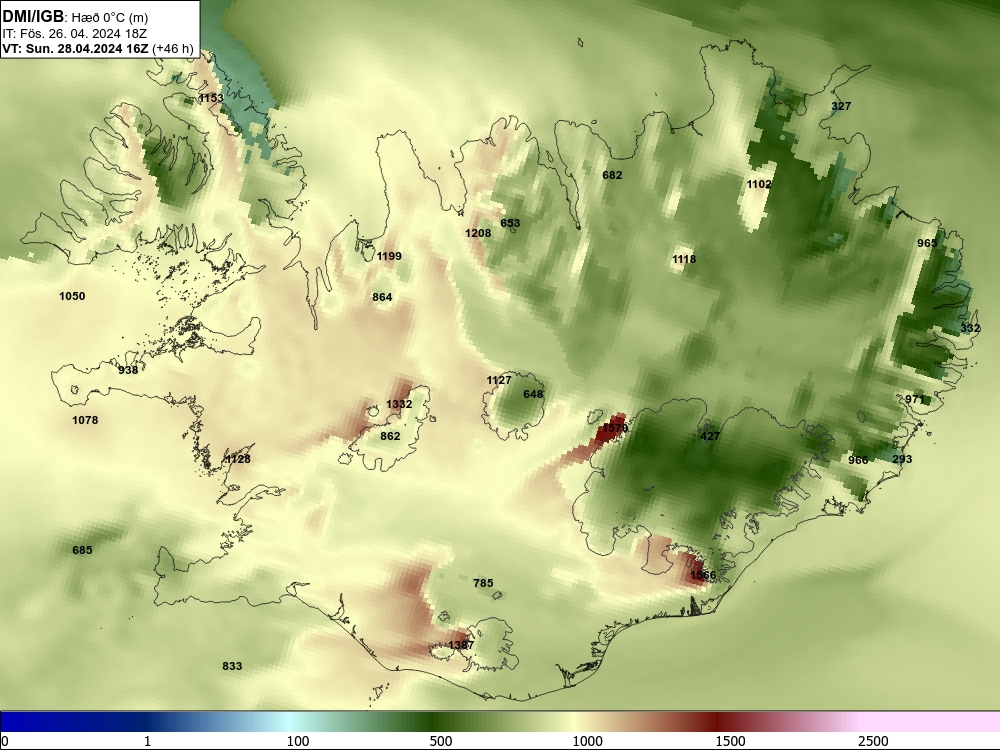Screen dimensions: 1000x750
Task: Select the 1199 height label
Action: tap(389, 256)
